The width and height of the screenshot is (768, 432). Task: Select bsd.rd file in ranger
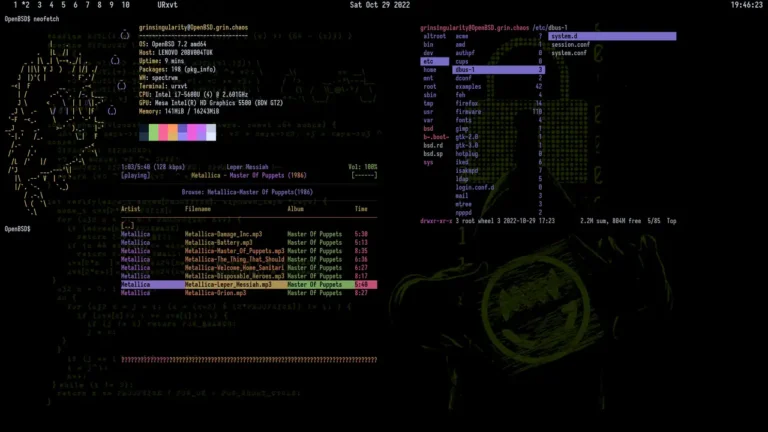[x=433, y=145]
